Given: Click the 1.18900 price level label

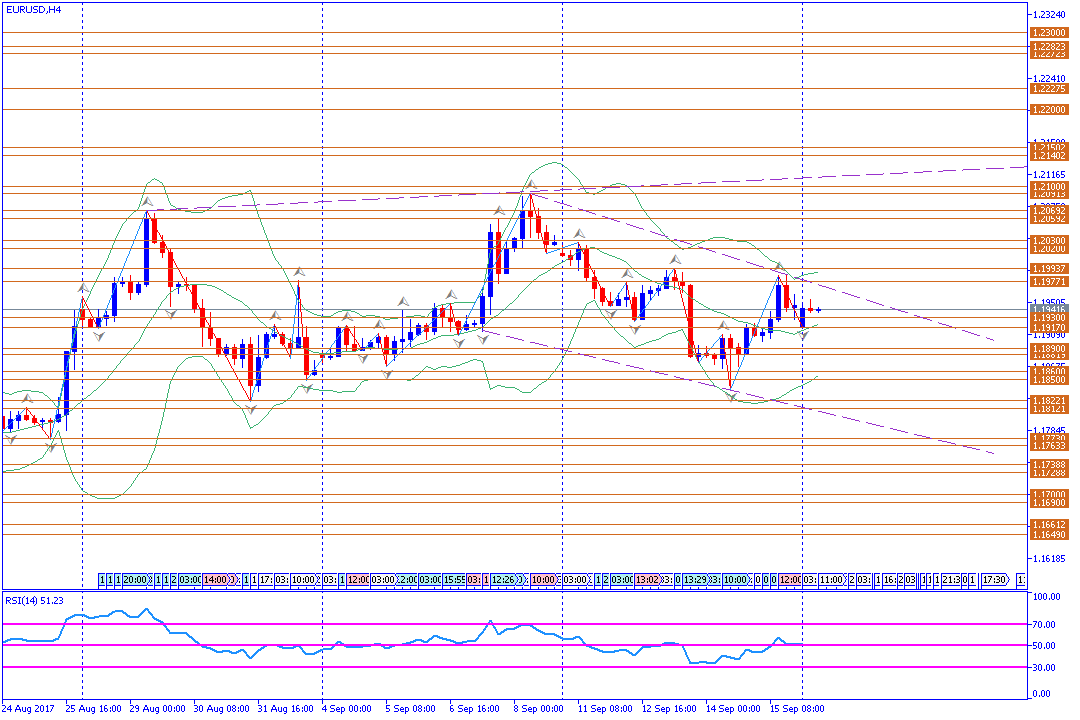Looking at the screenshot, I should click(1049, 349).
